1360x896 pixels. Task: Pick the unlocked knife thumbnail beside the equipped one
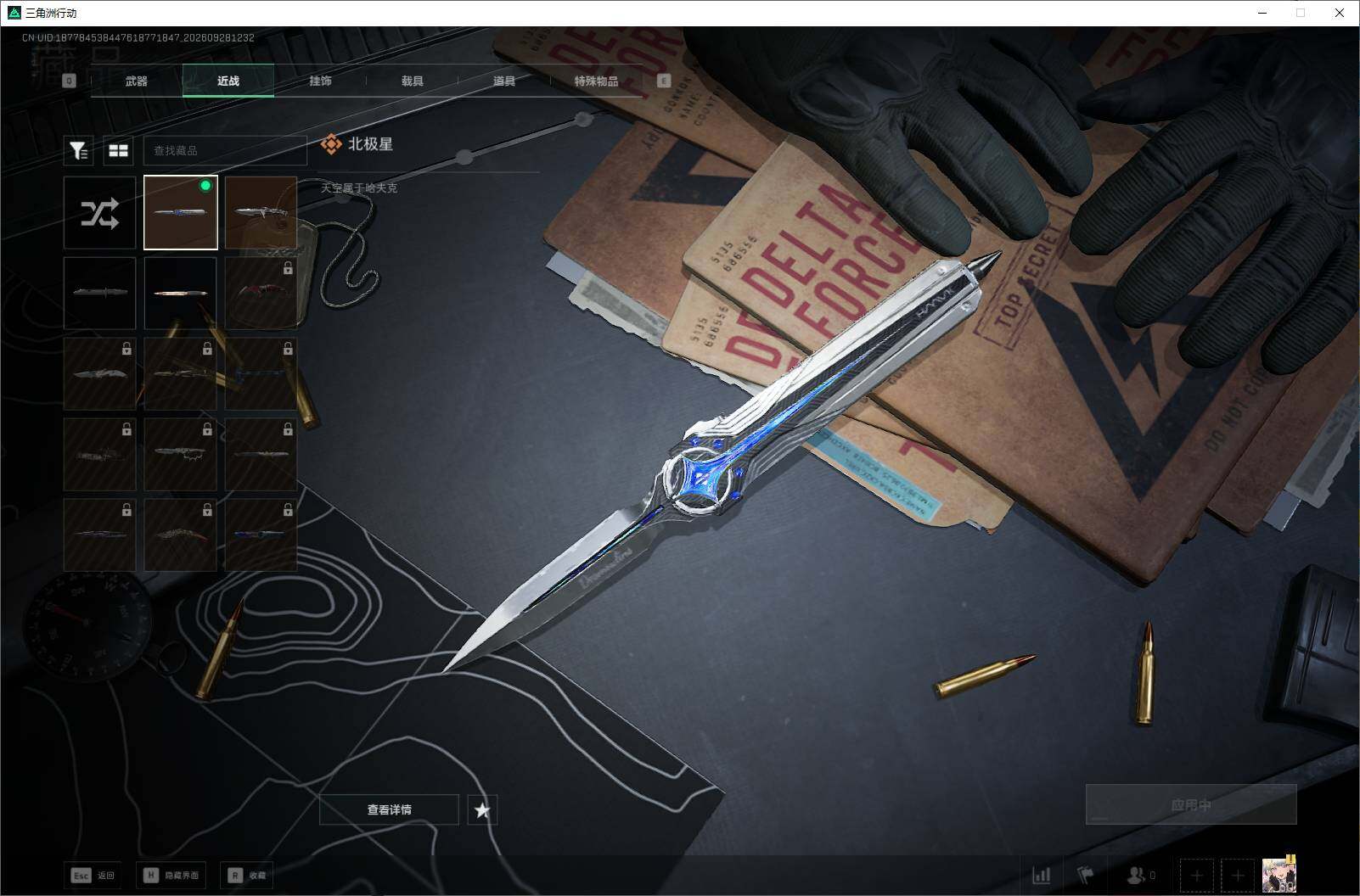coord(261,213)
